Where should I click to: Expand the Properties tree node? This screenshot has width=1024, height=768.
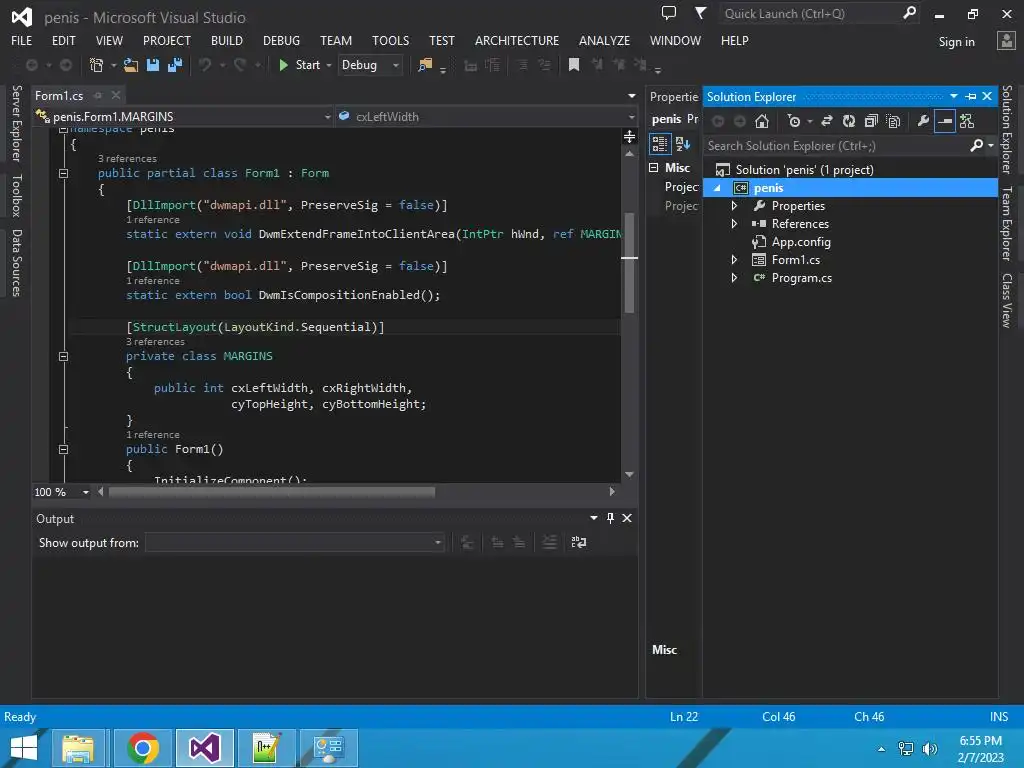tap(735, 206)
